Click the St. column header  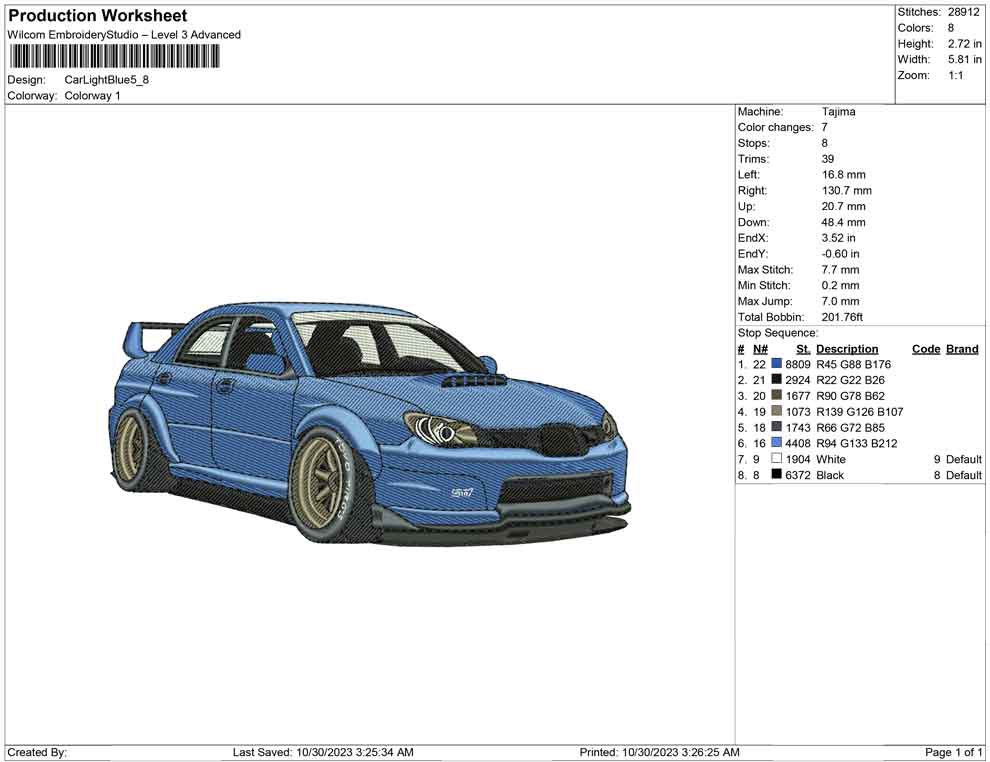coord(803,349)
